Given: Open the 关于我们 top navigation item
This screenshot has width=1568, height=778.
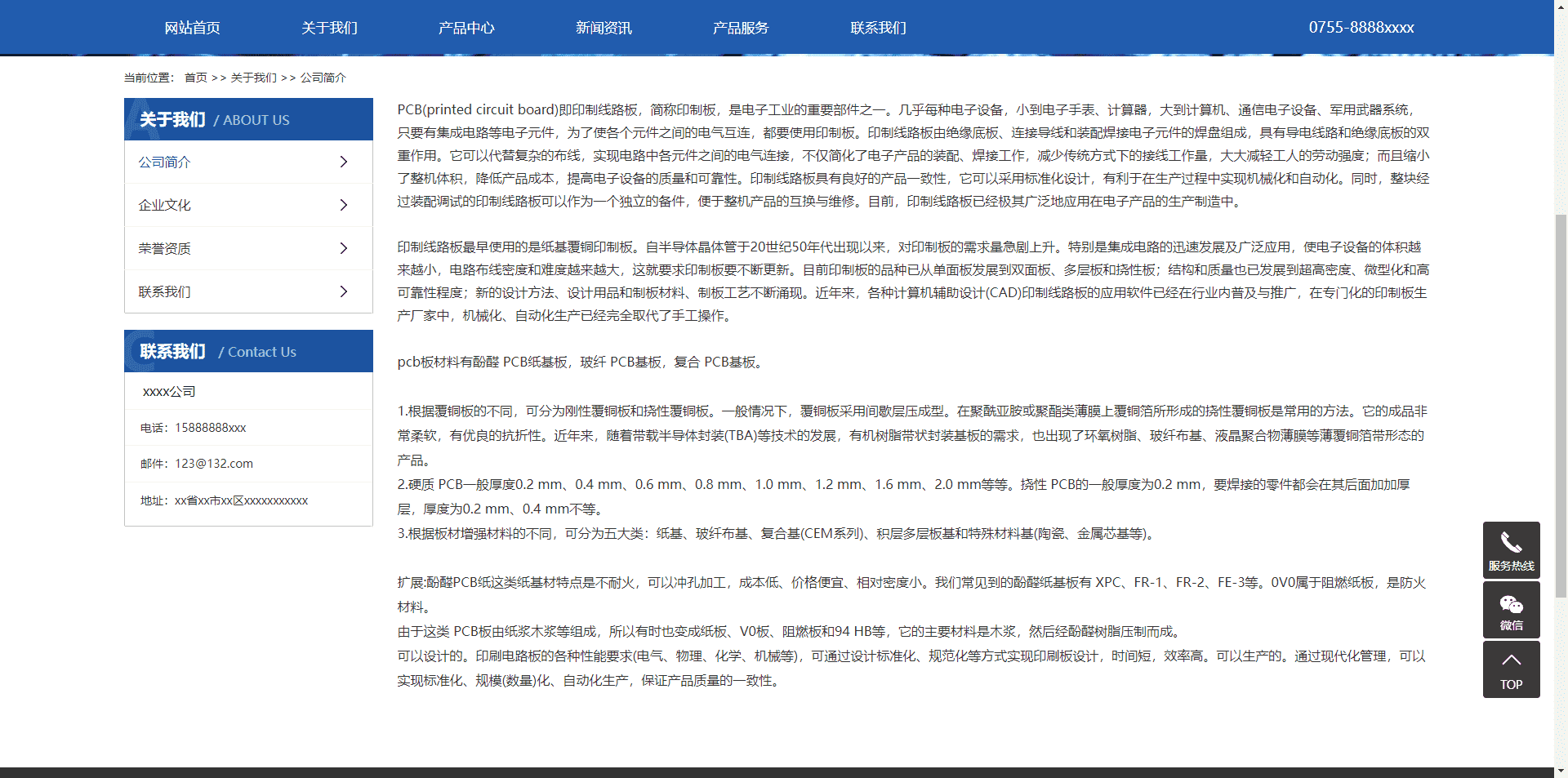Looking at the screenshot, I should click(x=329, y=28).
